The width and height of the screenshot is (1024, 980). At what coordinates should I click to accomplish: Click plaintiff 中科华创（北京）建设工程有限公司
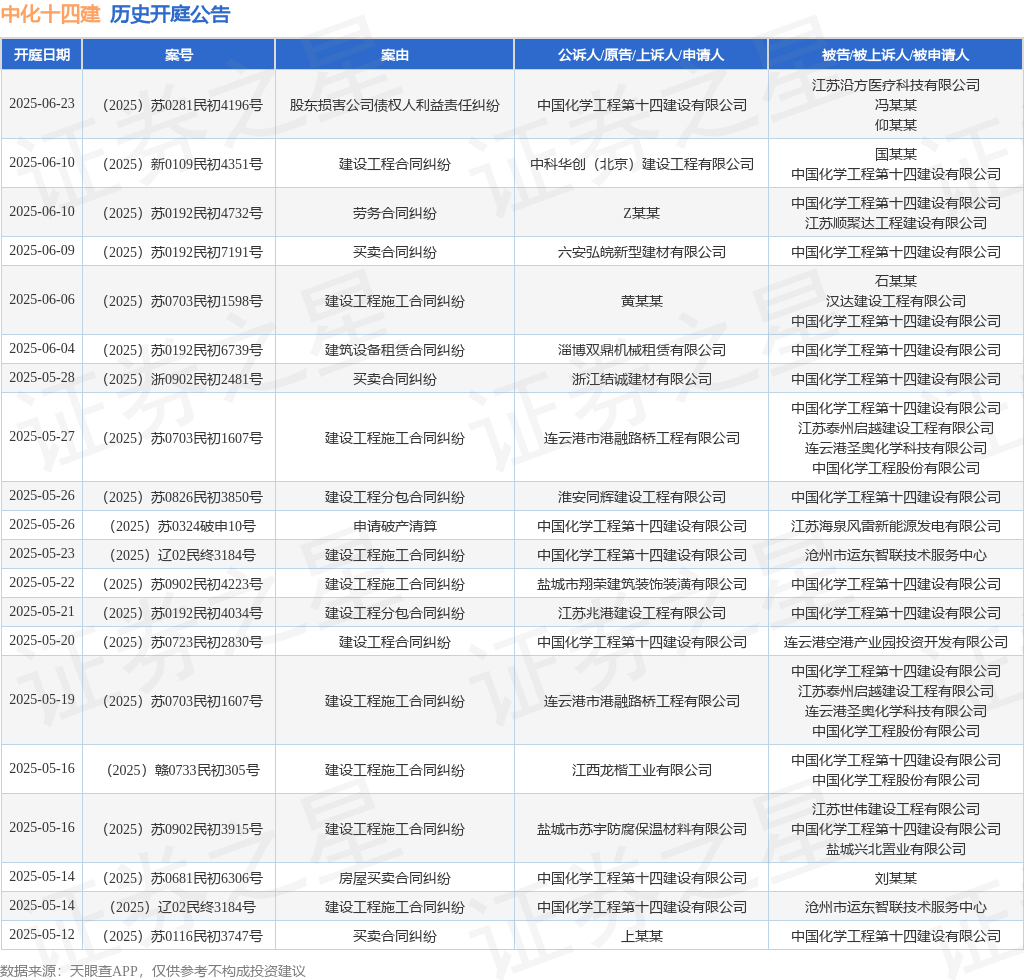(x=641, y=164)
